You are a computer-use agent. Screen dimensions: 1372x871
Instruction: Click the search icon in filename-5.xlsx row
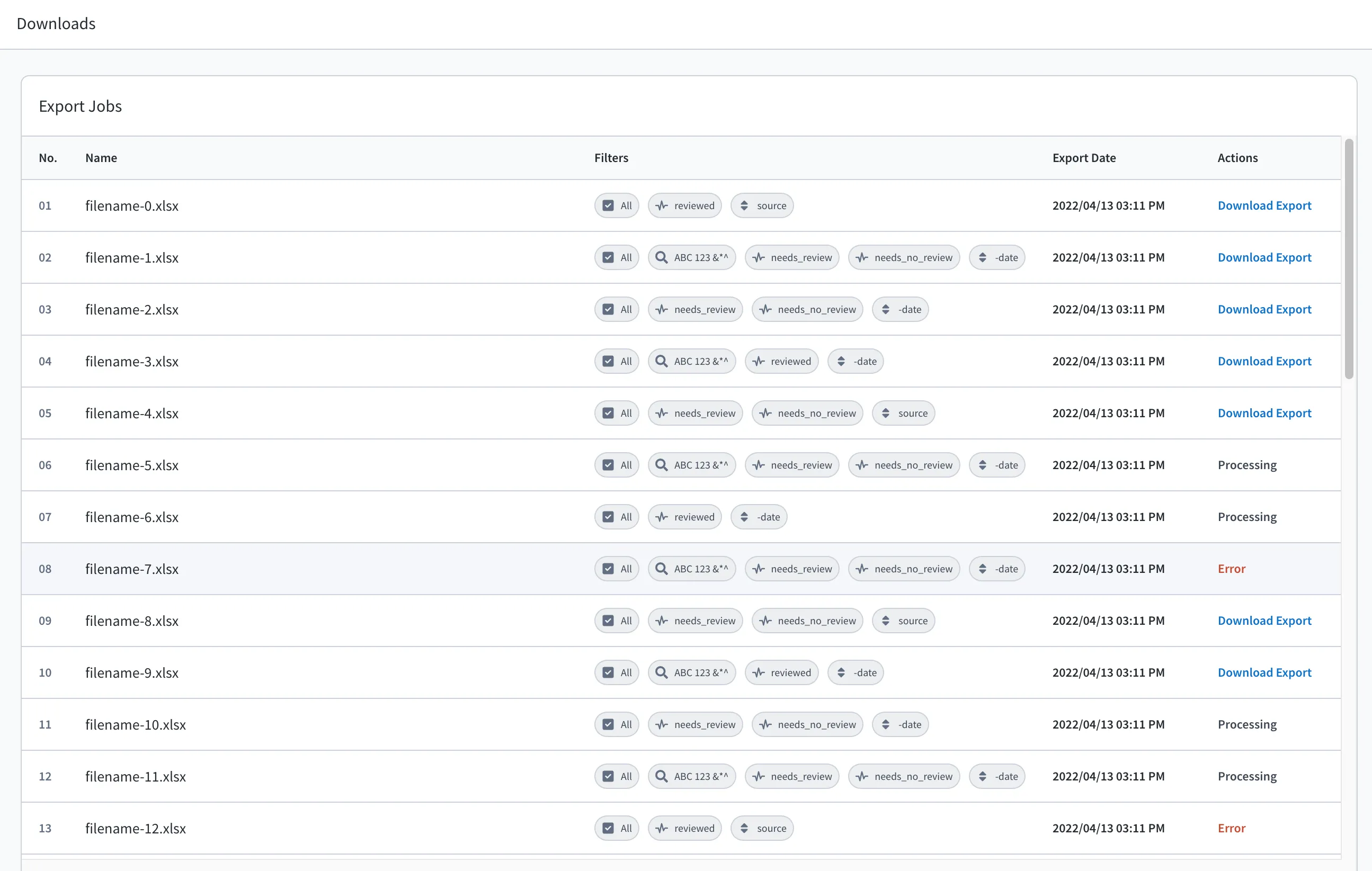coord(661,465)
